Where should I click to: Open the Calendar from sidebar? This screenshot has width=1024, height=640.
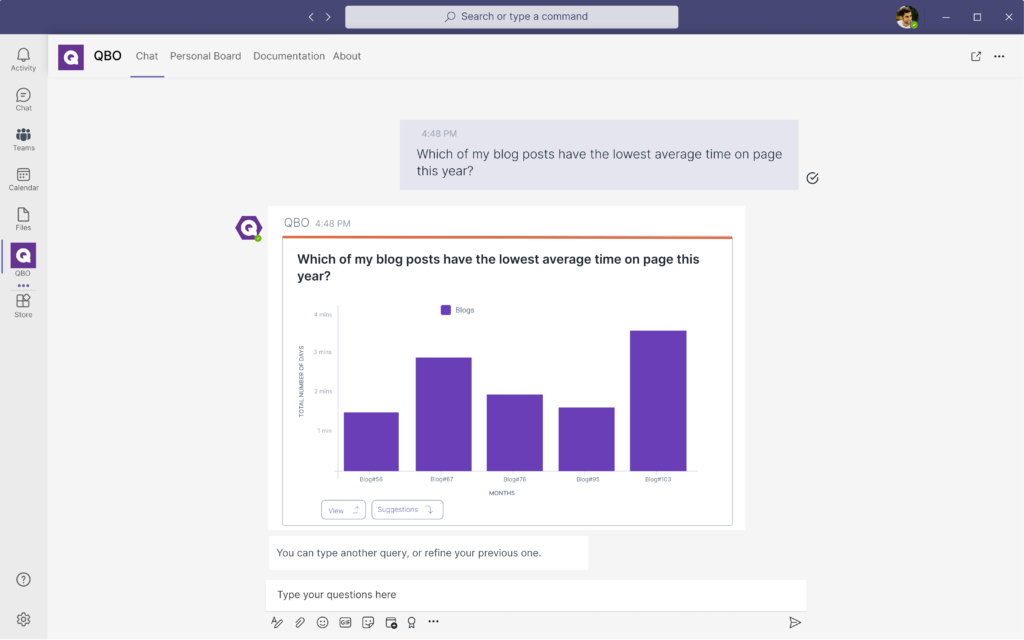point(23,178)
